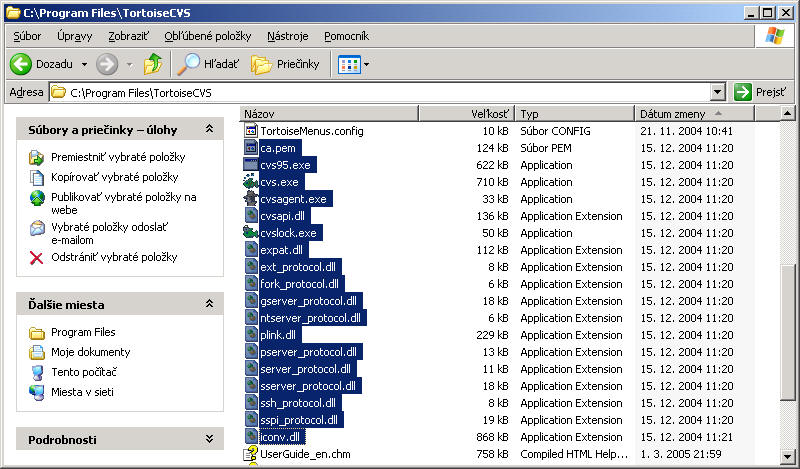Open the Pomocník menu

[x=346, y=36]
